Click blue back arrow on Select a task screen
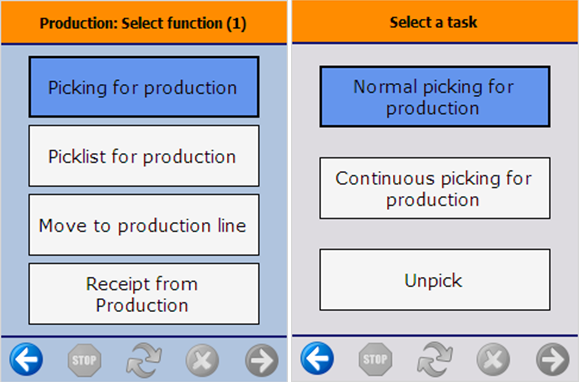 tap(317, 358)
